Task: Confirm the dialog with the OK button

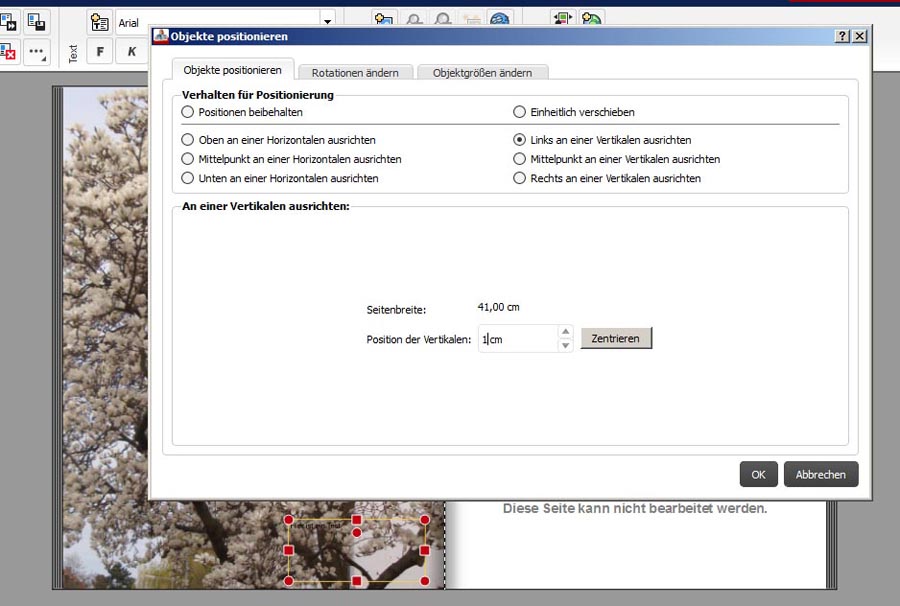Action: click(758, 475)
